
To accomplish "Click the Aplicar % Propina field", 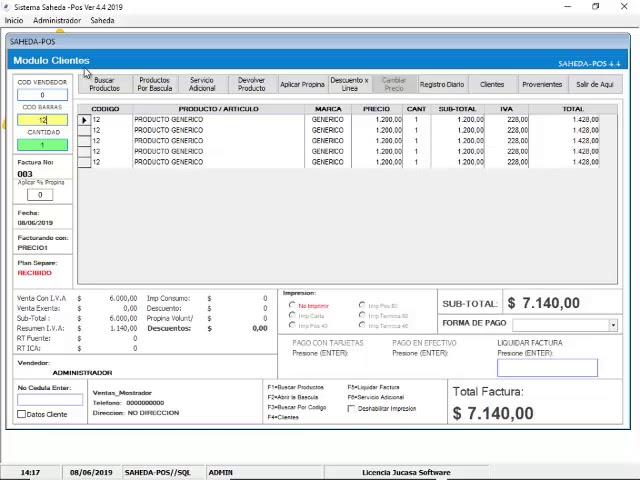I will 40,195.
